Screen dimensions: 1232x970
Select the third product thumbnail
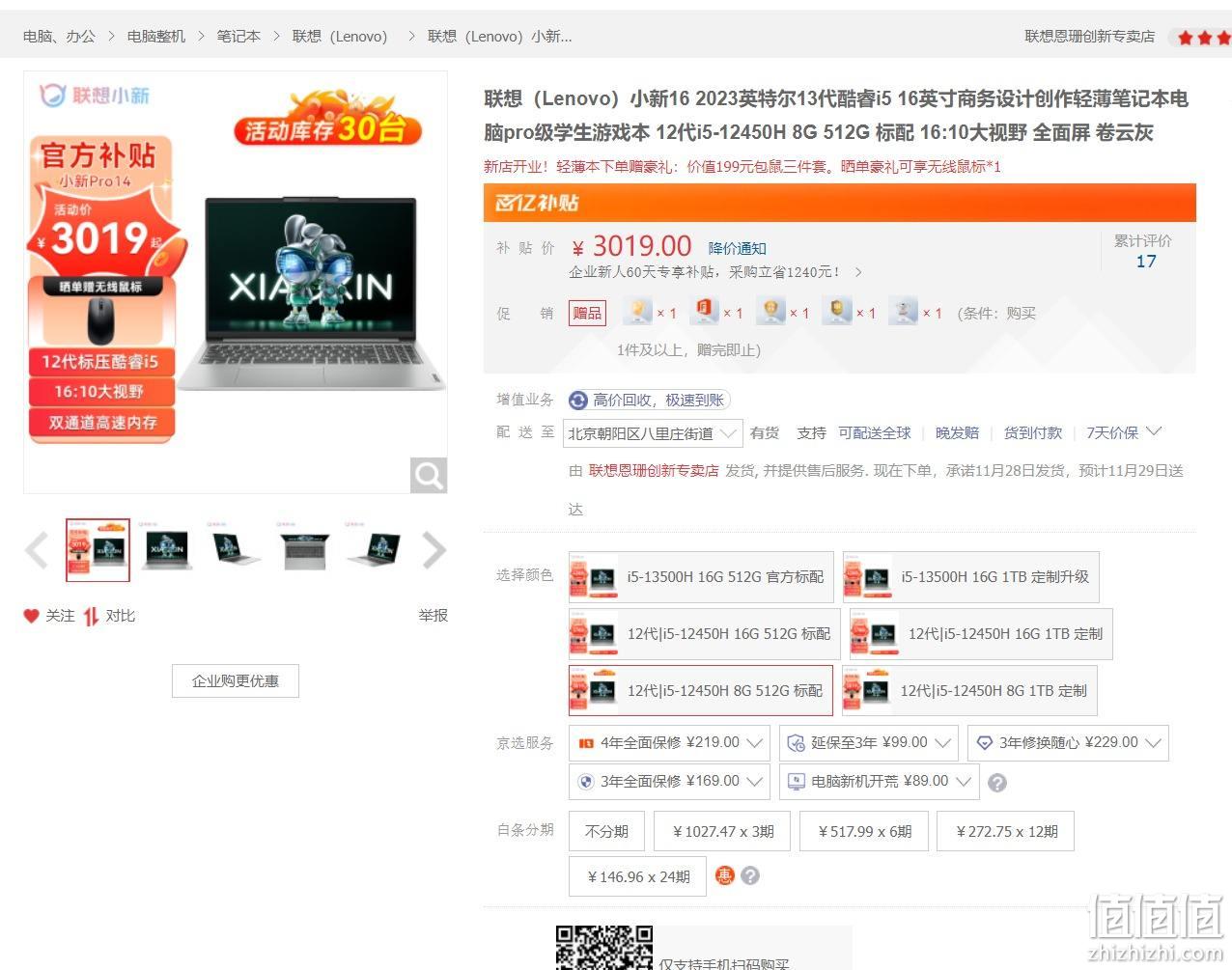click(236, 550)
